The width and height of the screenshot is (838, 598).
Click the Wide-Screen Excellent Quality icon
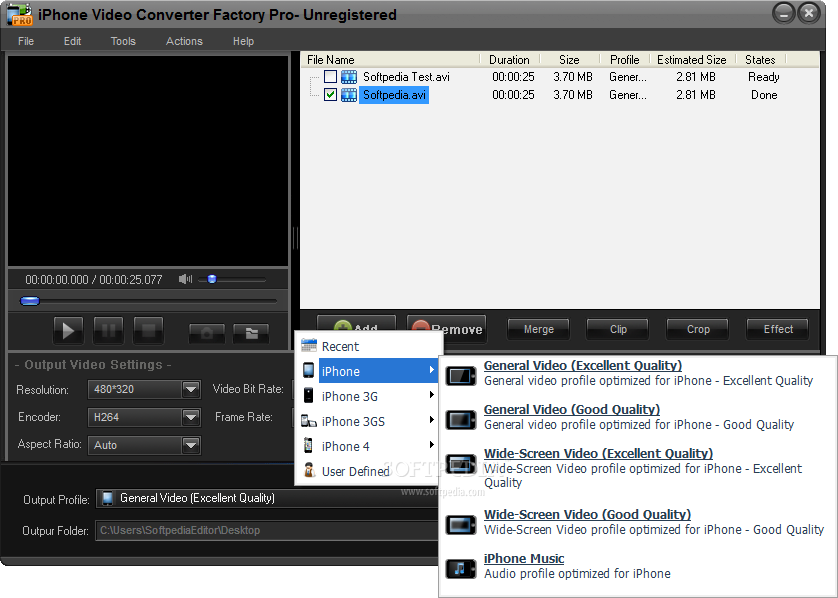point(461,464)
